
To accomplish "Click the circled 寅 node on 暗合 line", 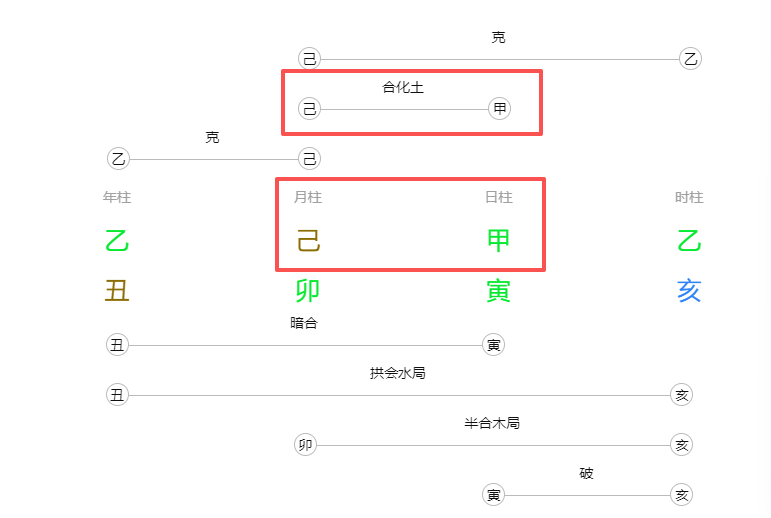I will (x=493, y=345).
